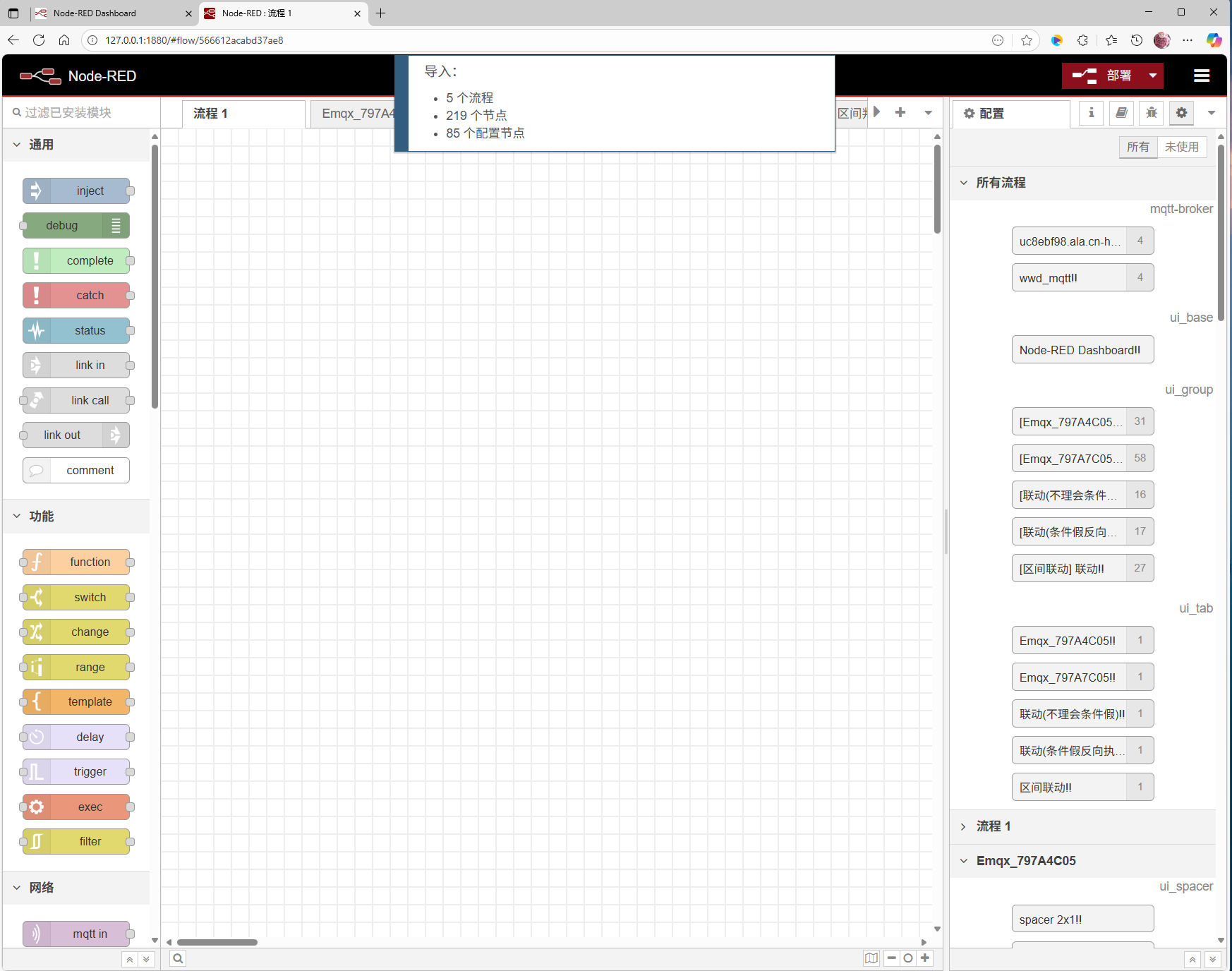The height and width of the screenshot is (971, 1232).
Task: Click the add new flow plus icon
Action: (x=900, y=113)
